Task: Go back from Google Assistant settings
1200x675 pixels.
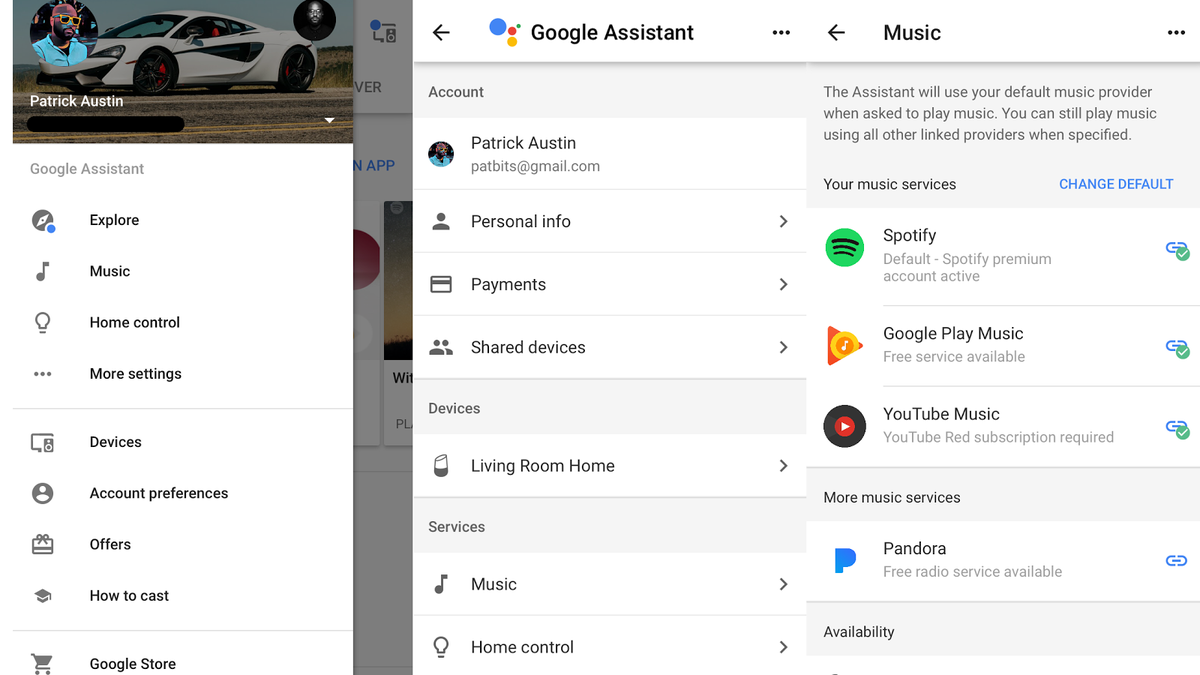Action: tap(441, 33)
